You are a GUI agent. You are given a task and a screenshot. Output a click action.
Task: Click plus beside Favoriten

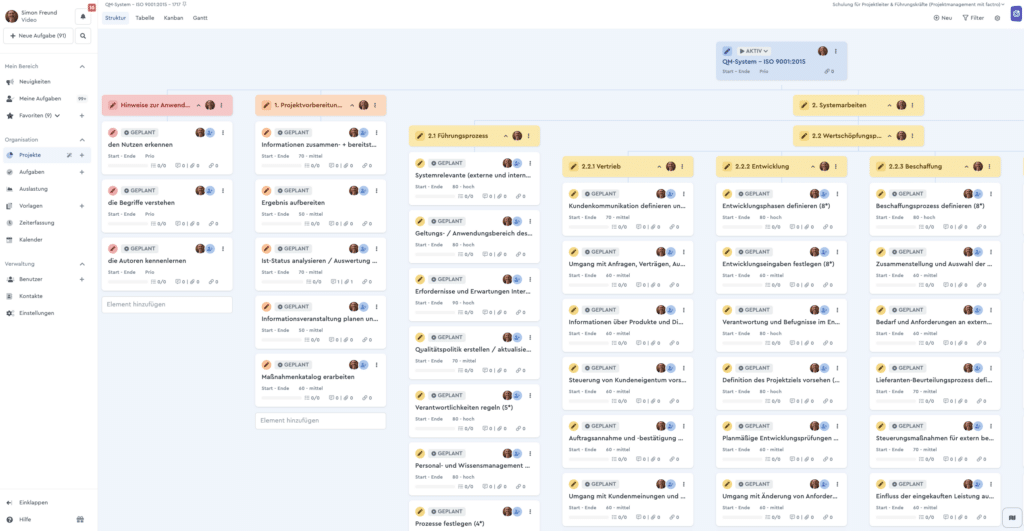pos(82,116)
